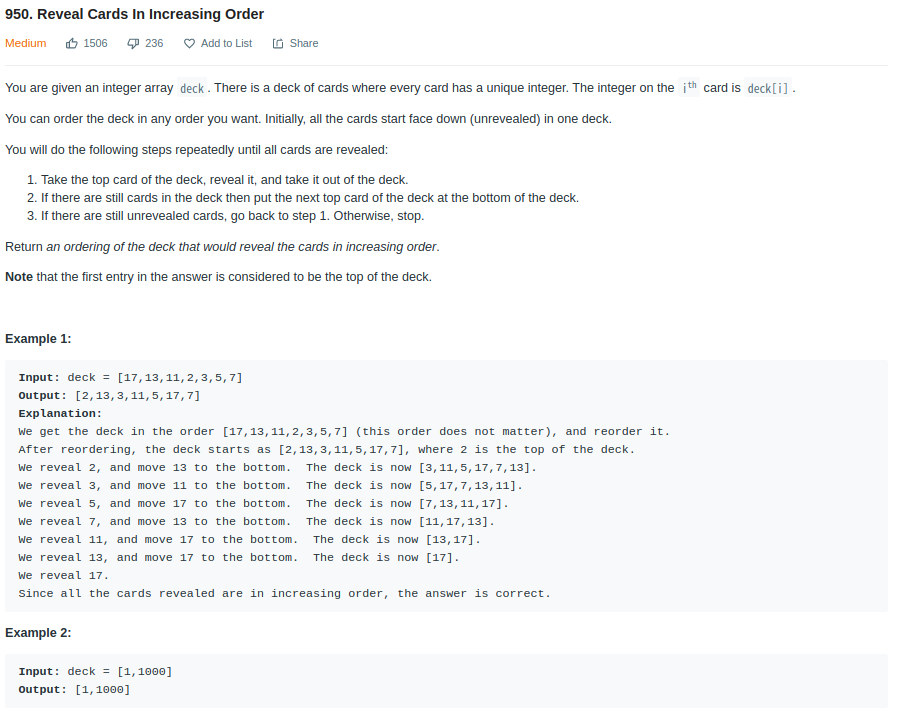
Task: Click the Example 1 output line [2,13,3,11,5,17,7]
Action: pyautogui.click(x=110, y=396)
